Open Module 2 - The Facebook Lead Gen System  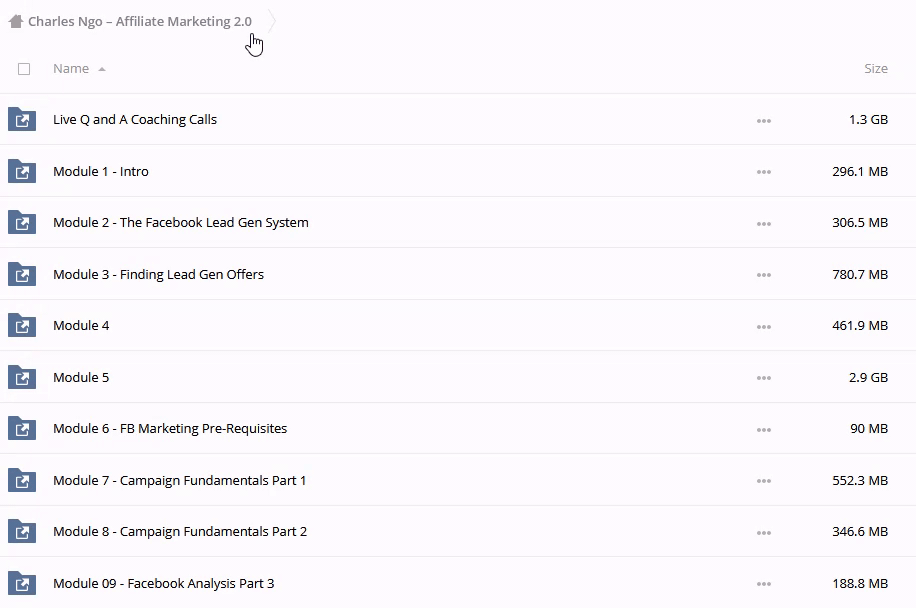click(x=180, y=223)
